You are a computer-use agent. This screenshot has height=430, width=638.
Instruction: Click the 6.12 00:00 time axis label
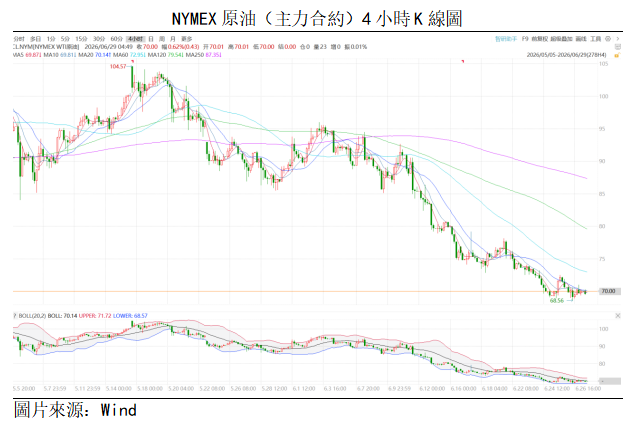(x=432, y=389)
